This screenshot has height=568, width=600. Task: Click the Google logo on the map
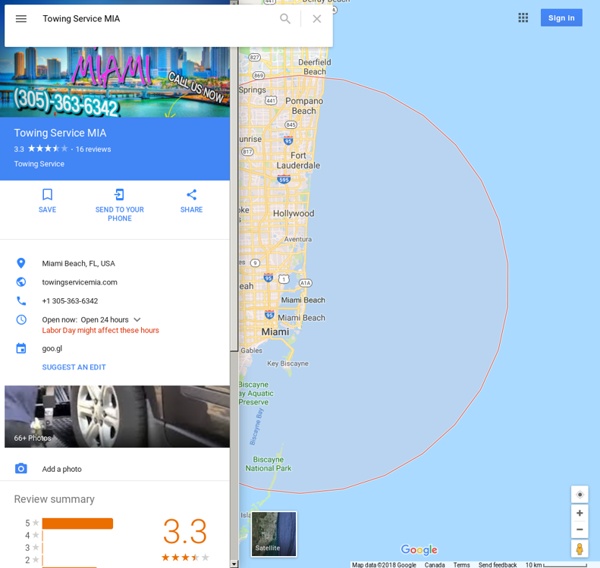[419, 550]
